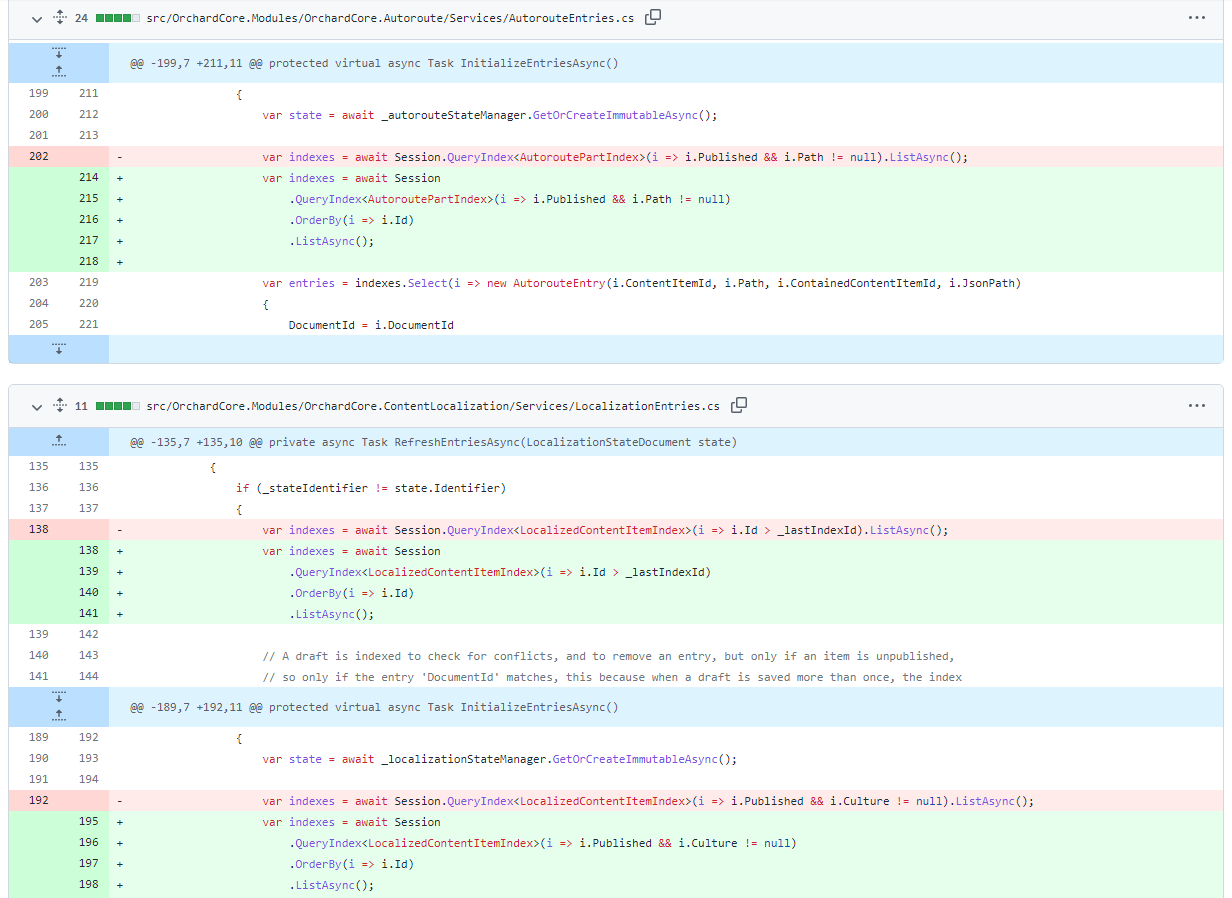1232x898 pixels.
Task: Select added line number 140
Action: 88,593
